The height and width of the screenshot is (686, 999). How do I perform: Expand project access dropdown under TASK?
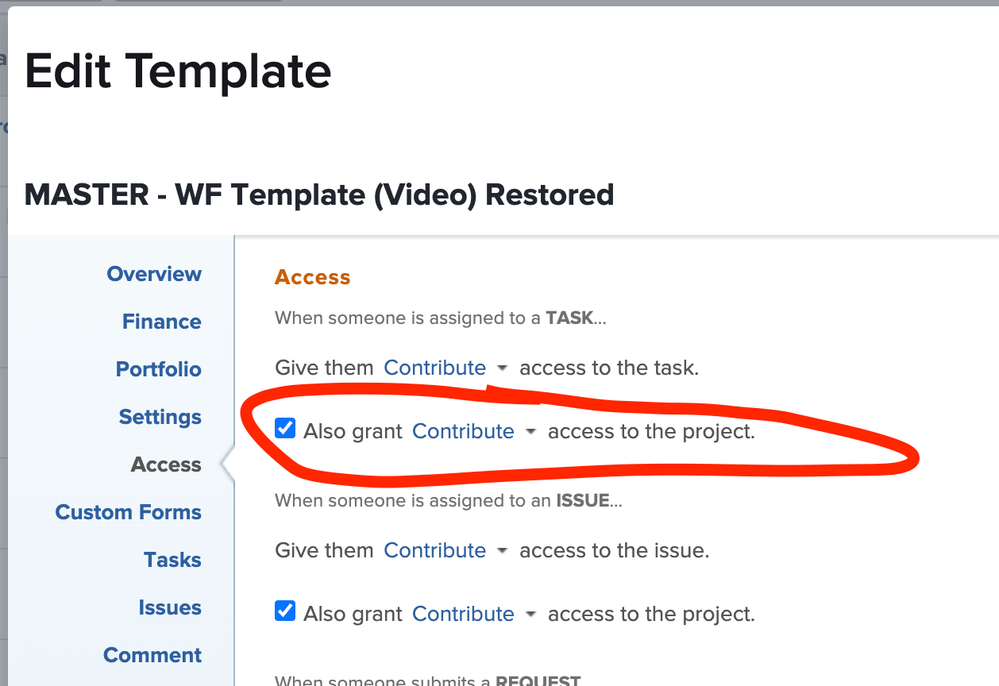[473, 432]
